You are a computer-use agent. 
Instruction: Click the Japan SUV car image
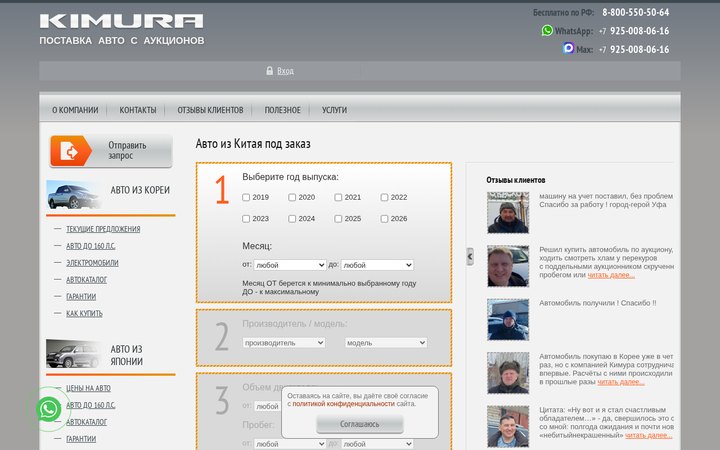(x=73, y=354)
